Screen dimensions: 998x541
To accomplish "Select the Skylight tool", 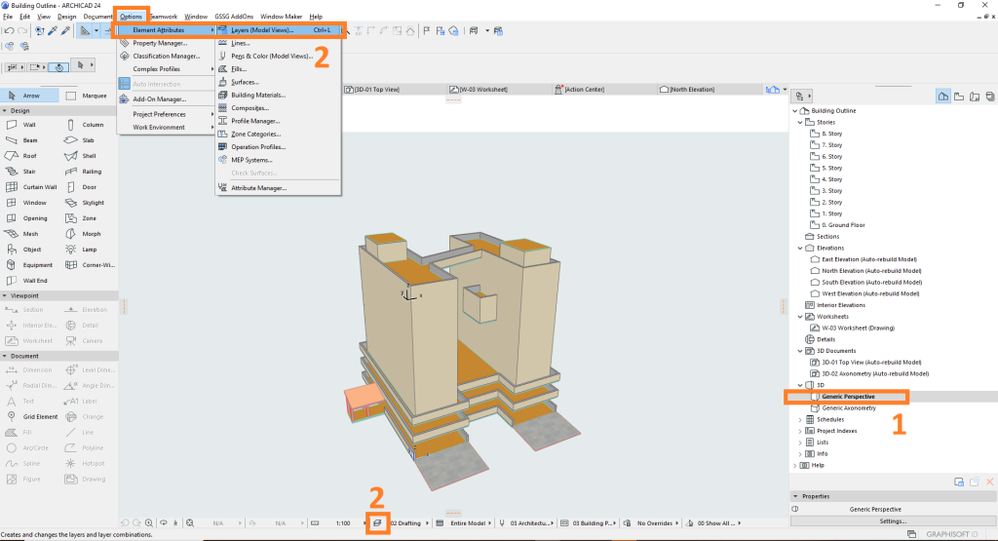I will (x=86, y=203).
